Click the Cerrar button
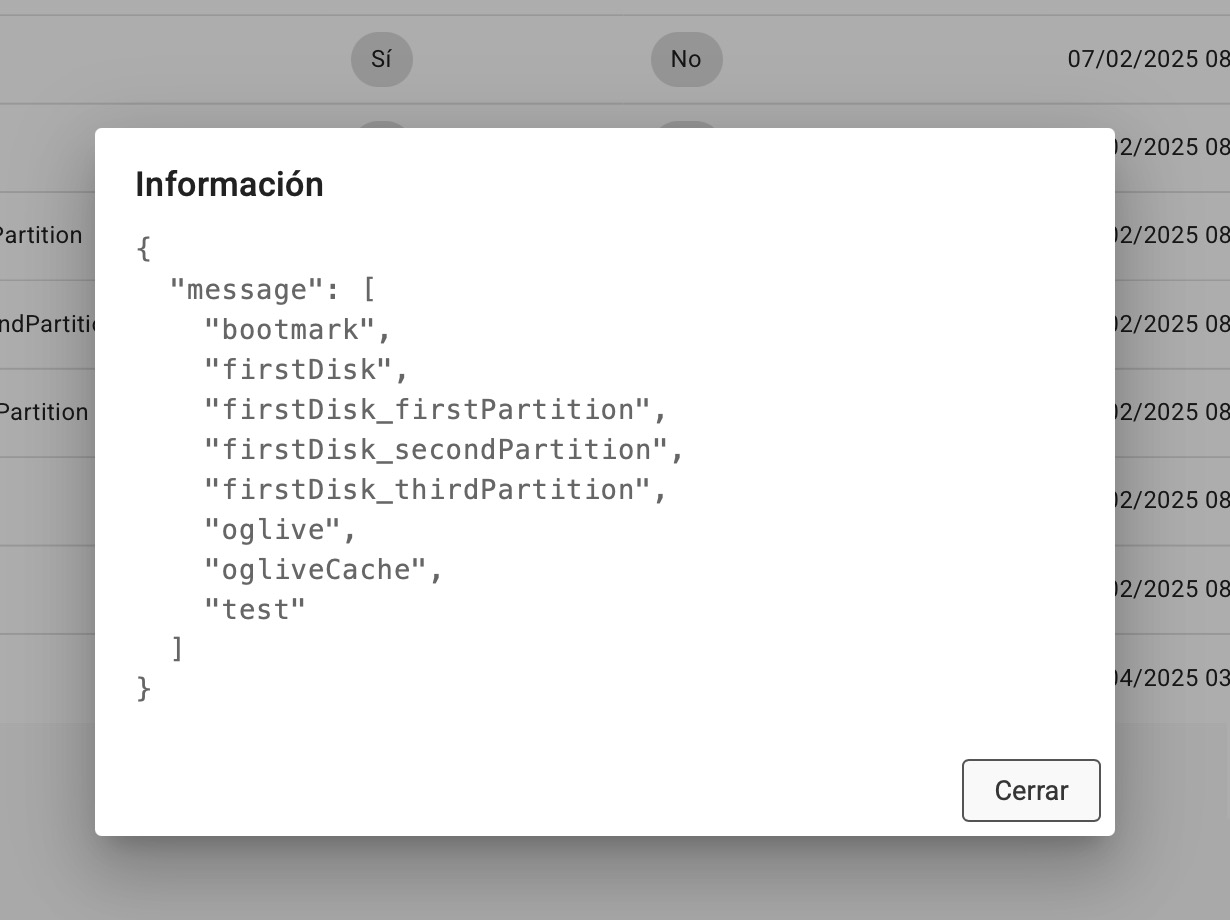Image resolution: width=1230 pixels, height=920 pixels. (1031, 791)
